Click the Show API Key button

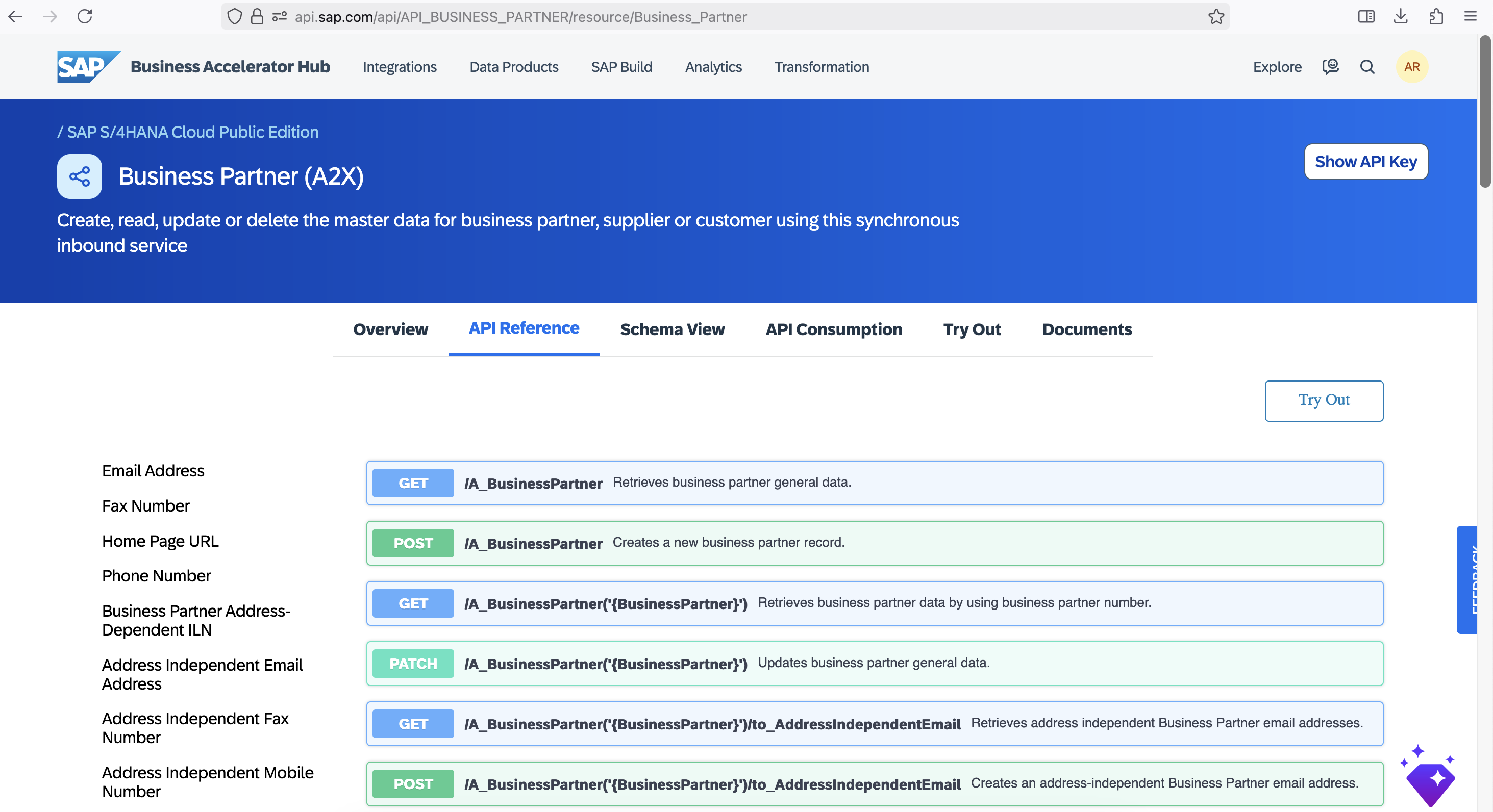pyautogui.click(x=1366, y=162)
